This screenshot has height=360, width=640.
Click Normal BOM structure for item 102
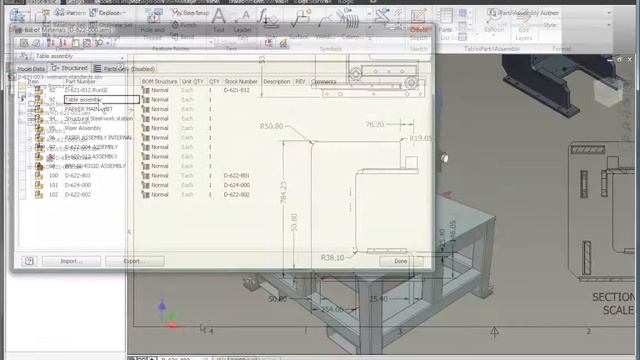(x=155, y=195)
